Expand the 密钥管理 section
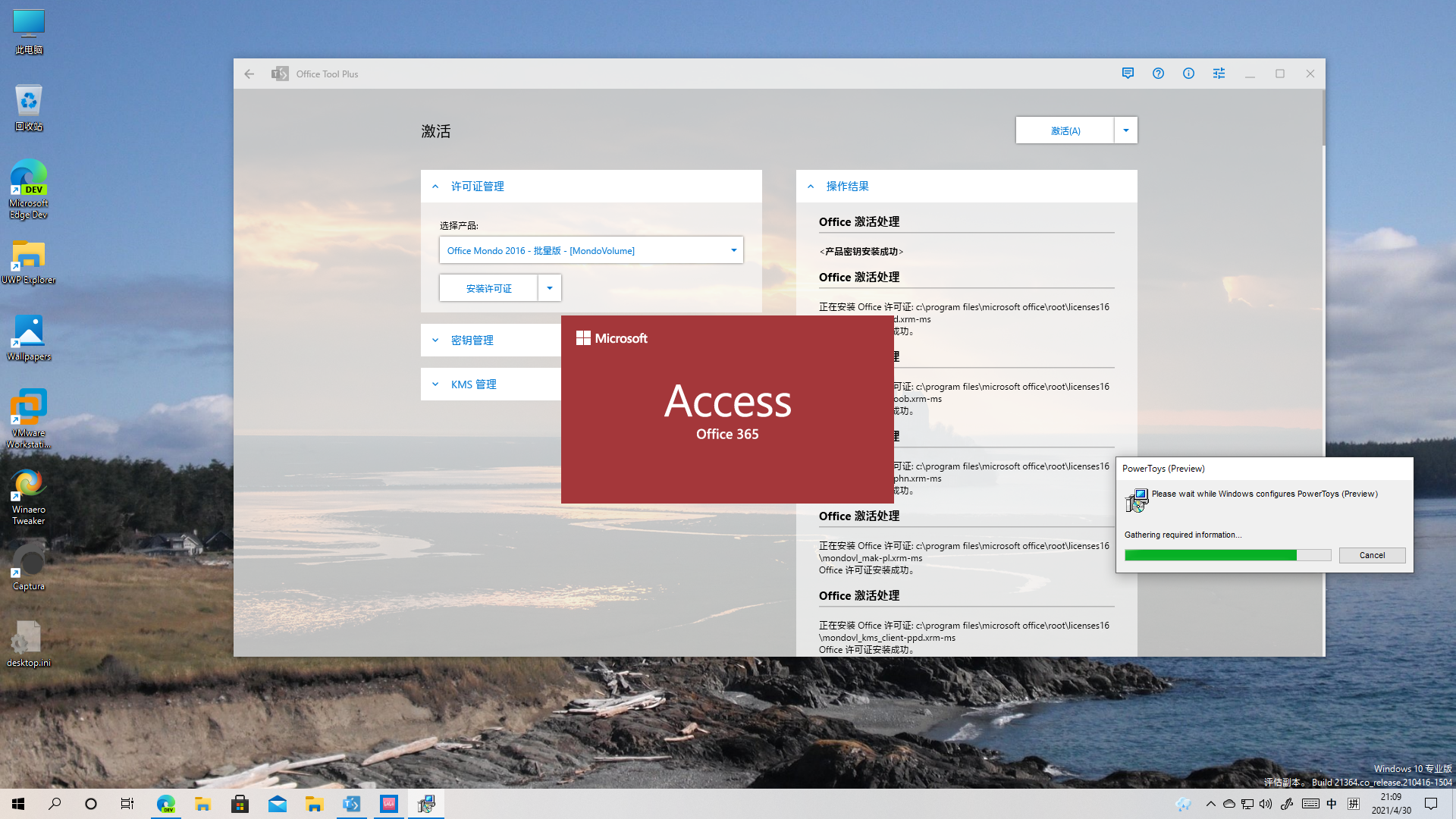Screen dimensions: 1456x819 pyautogui.click(x=491, y=340)
